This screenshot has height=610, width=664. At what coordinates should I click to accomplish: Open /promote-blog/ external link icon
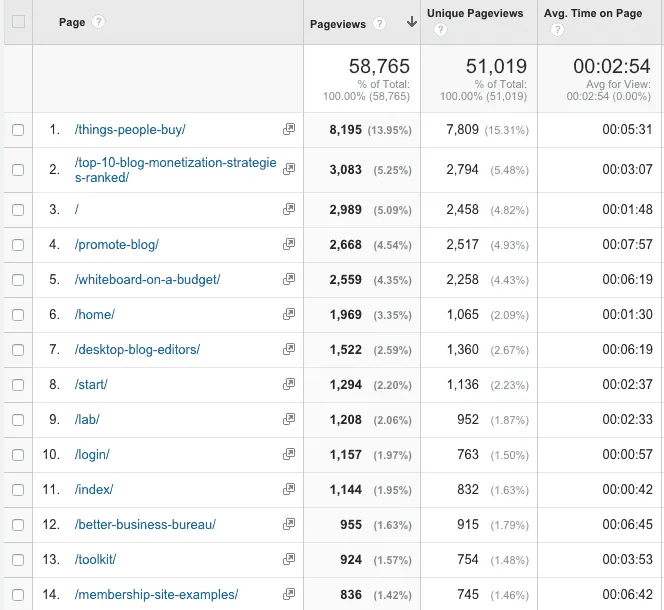(289, 244)
